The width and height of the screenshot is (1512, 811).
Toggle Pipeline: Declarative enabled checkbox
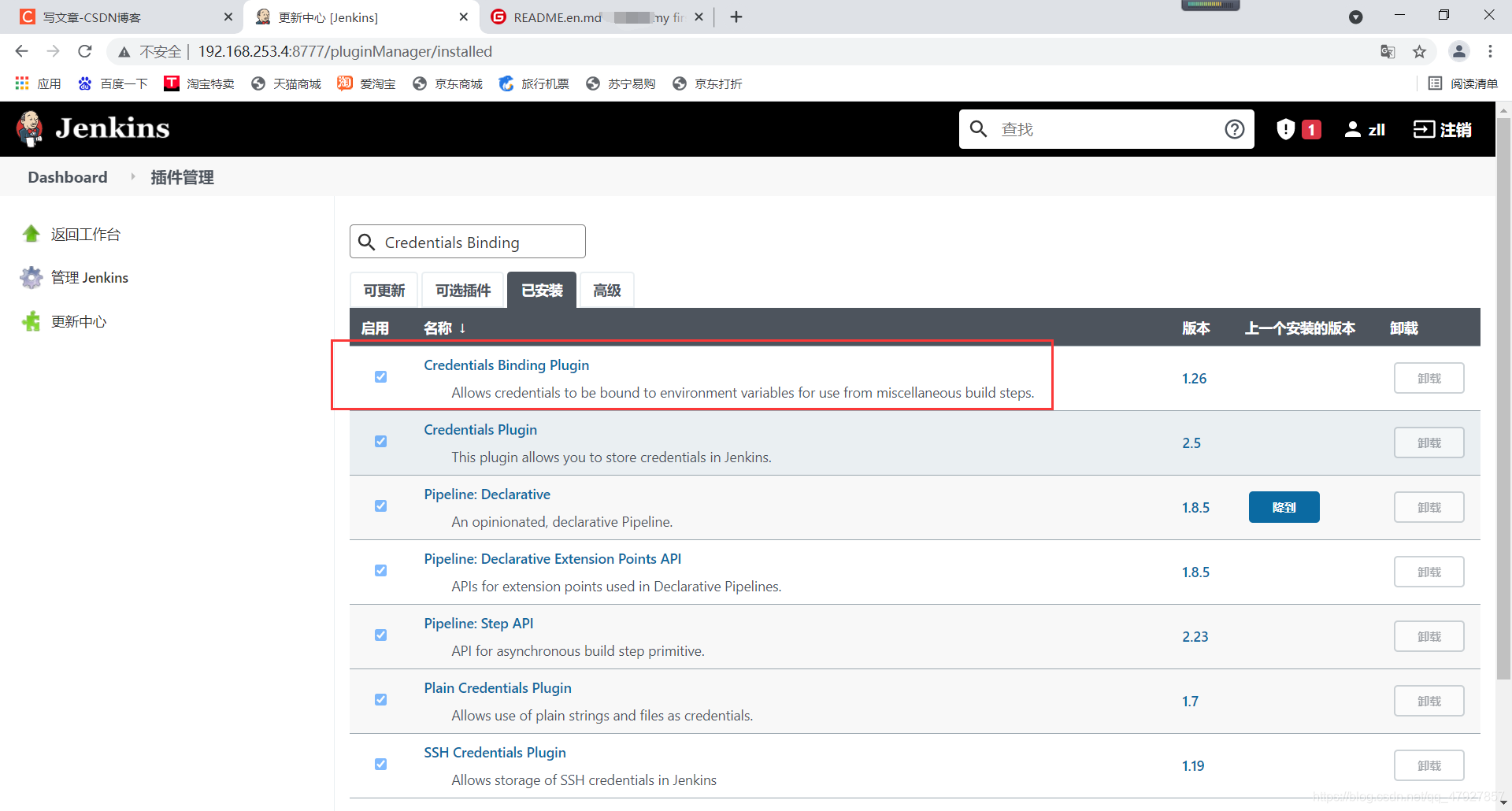(380, 506)
